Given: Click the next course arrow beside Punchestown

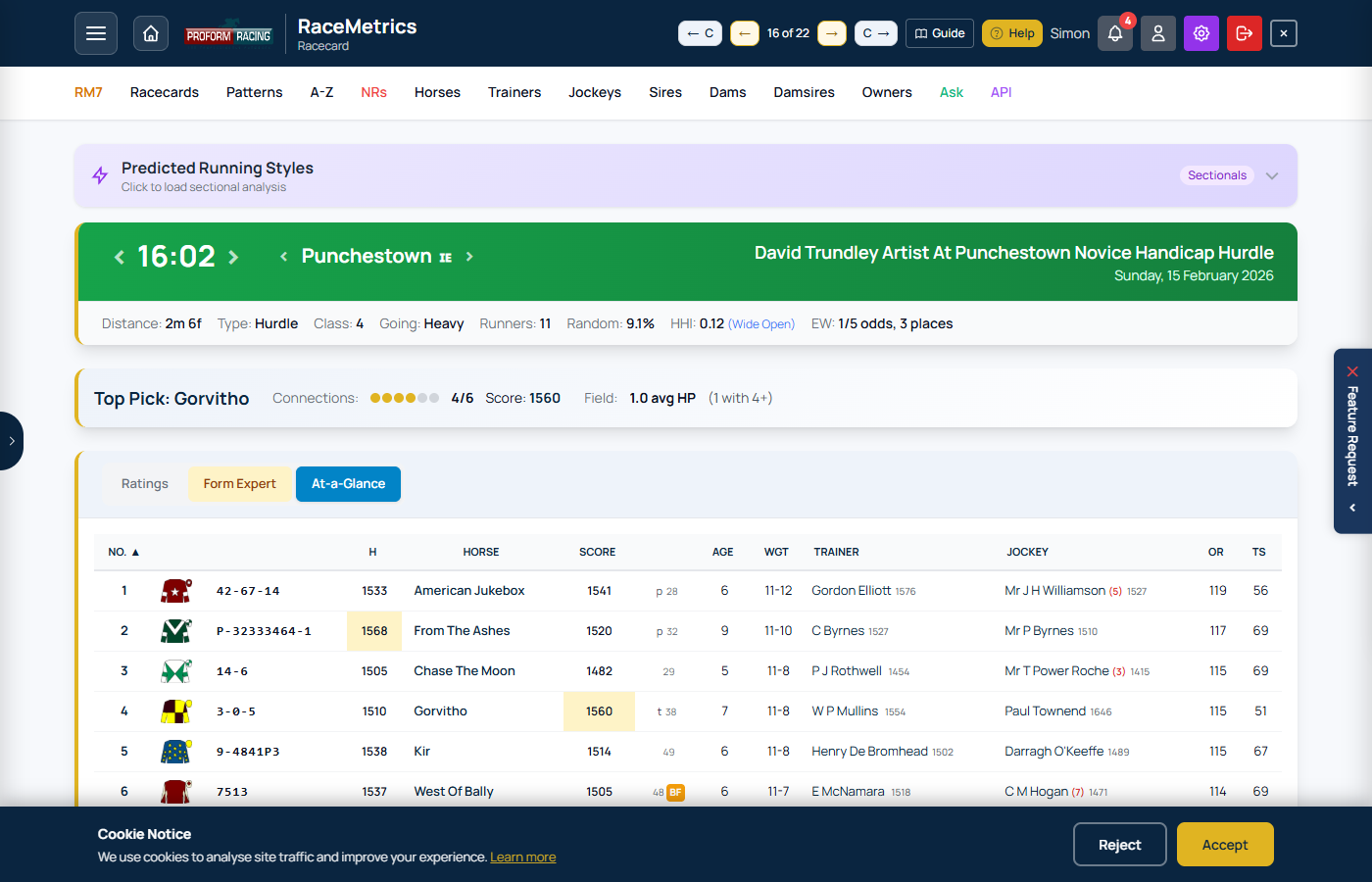Looking at the screenshot, I should pyautogui.click(x=469, y=256).
